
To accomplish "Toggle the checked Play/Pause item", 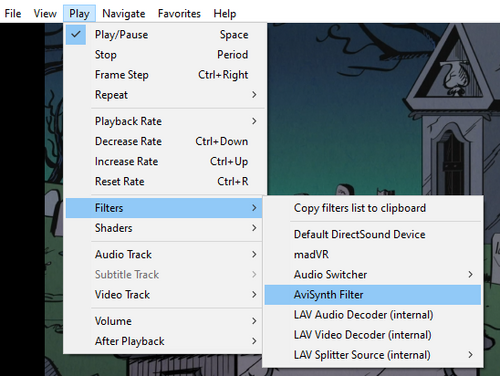I will tap(164, 35).
